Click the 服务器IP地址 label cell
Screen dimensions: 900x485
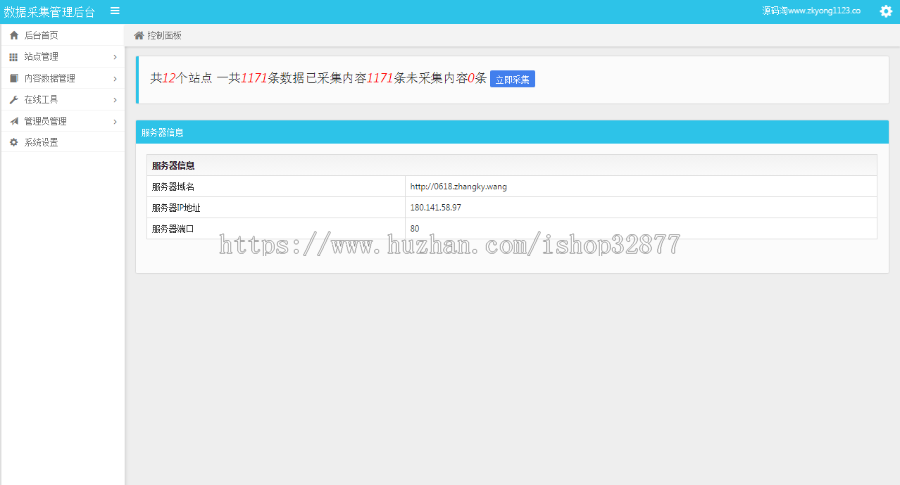[276, 207]
